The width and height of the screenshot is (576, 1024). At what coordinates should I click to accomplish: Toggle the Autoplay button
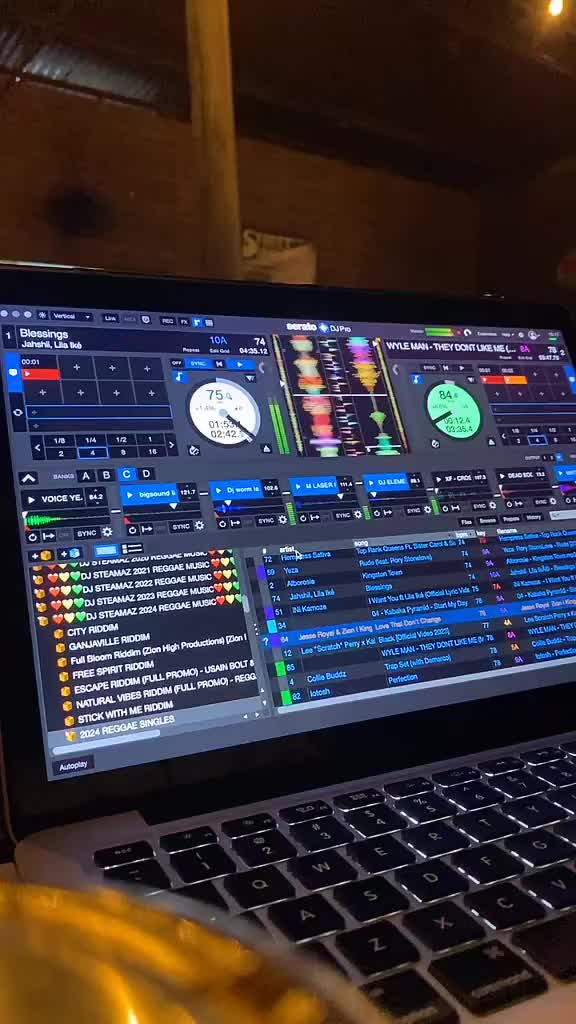click(74, 765)
